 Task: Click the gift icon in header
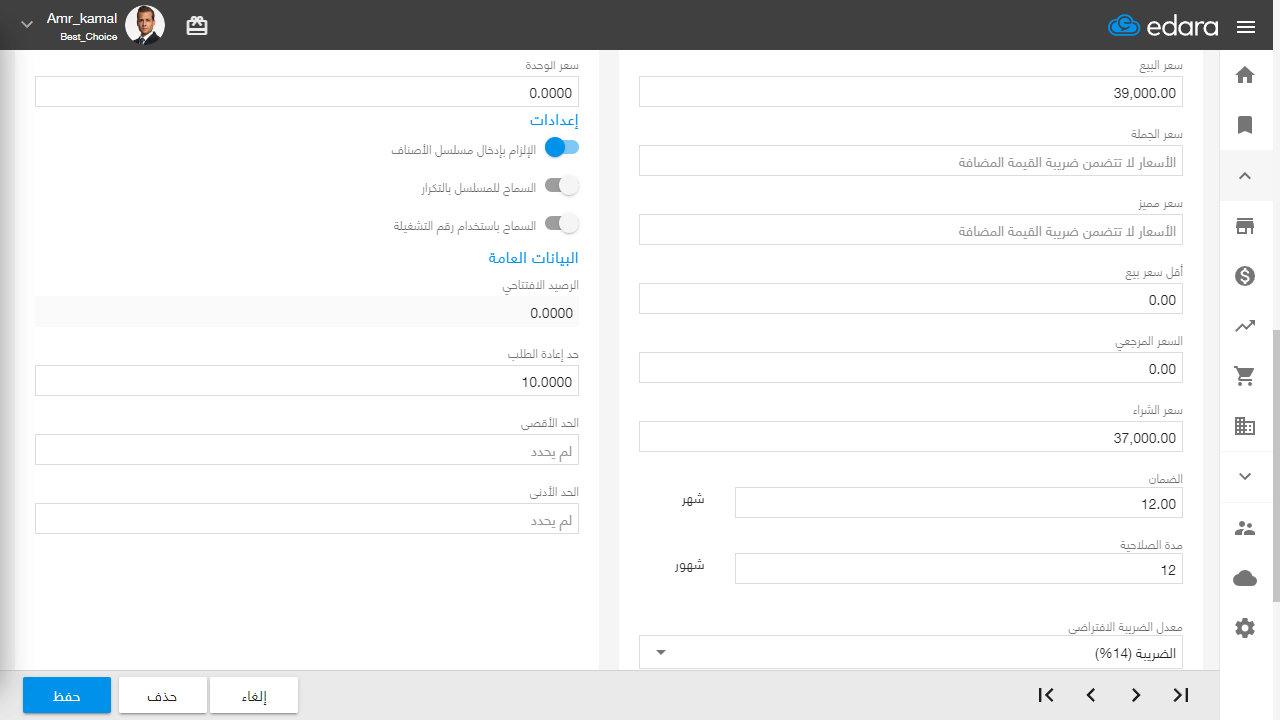tap(197, 26)
